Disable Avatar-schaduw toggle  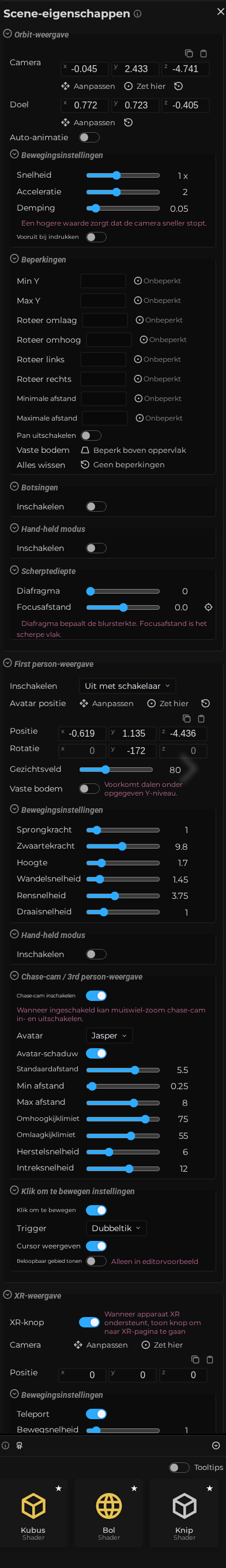(96, 1053)
